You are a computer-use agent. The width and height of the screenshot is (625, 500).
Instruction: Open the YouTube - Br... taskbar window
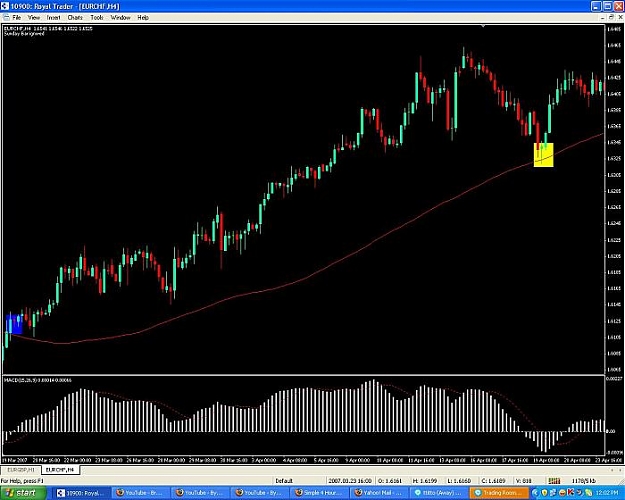click(x=141, y=493)
